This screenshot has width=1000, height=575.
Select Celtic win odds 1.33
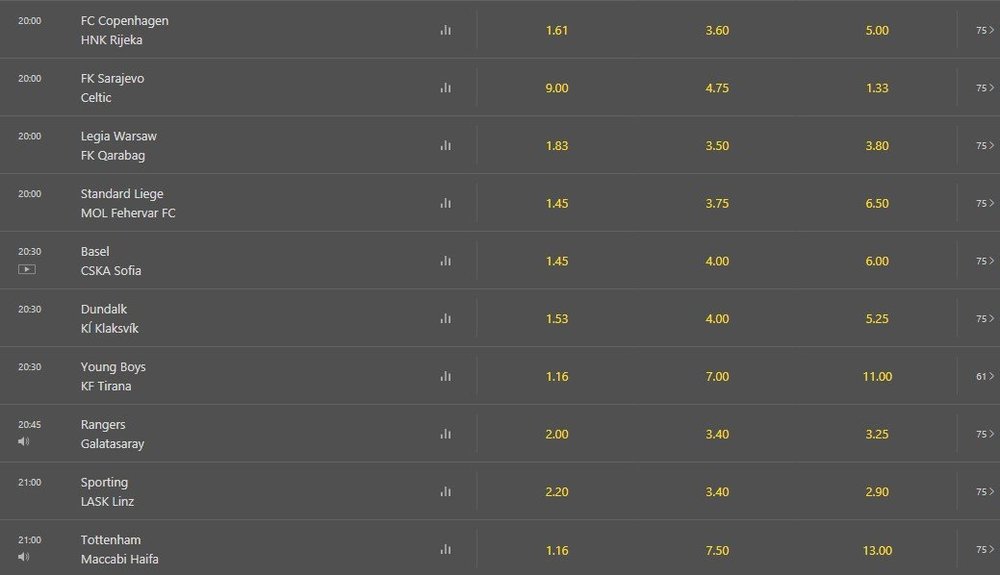pos(877,88)
